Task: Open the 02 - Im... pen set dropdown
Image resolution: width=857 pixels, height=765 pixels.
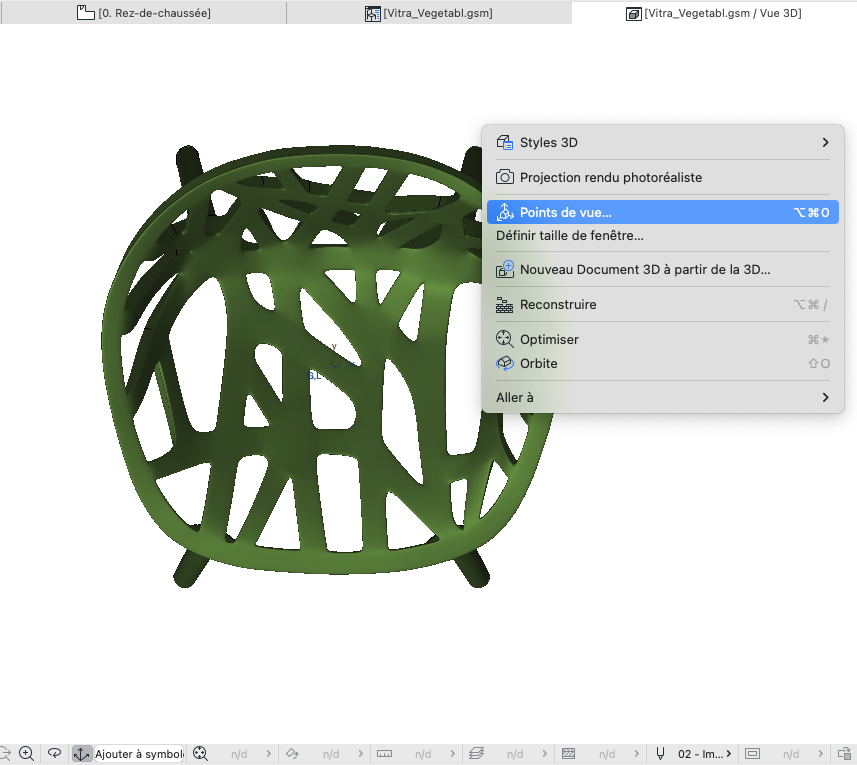Action: tap(704, 754)
